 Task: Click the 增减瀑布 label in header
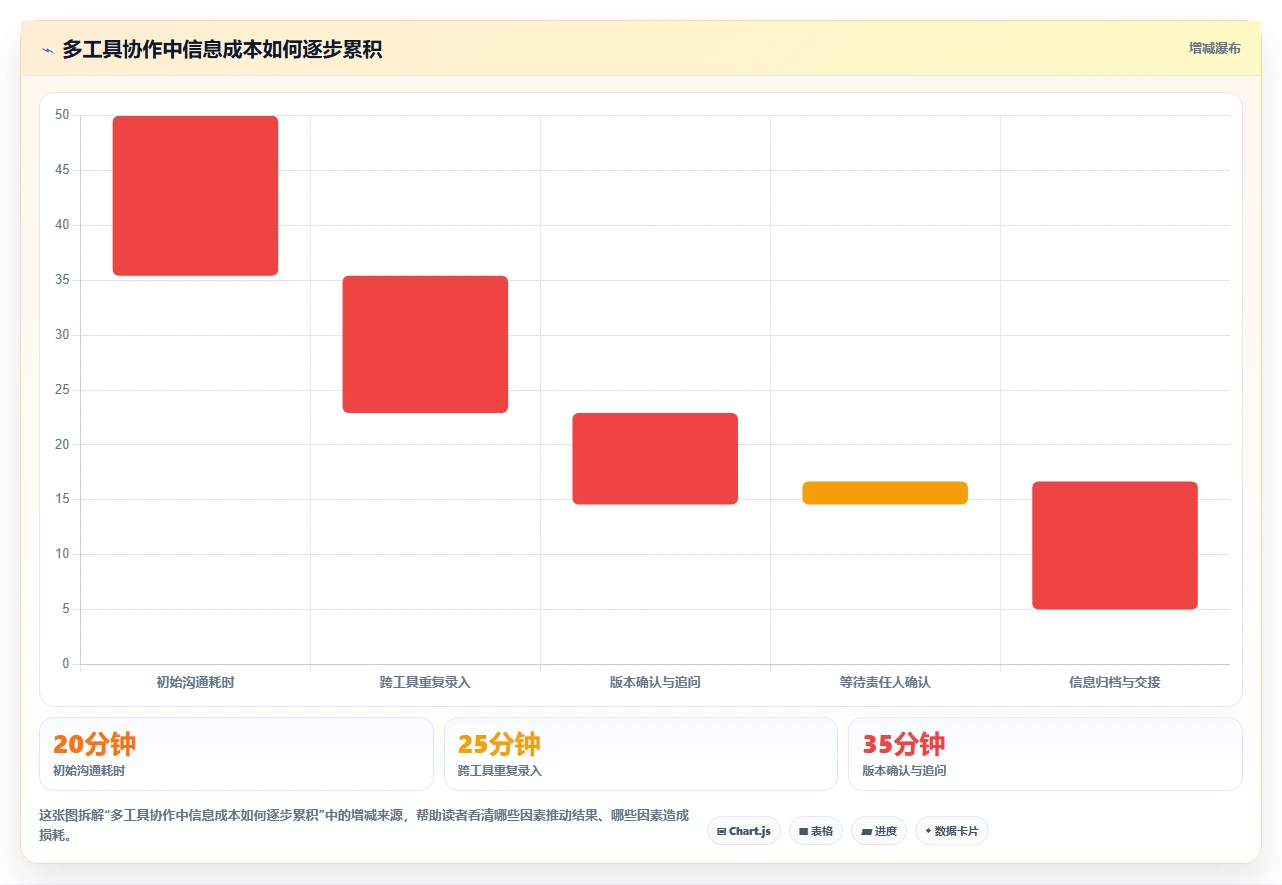pyautogui.click(x=1214, y=48)
